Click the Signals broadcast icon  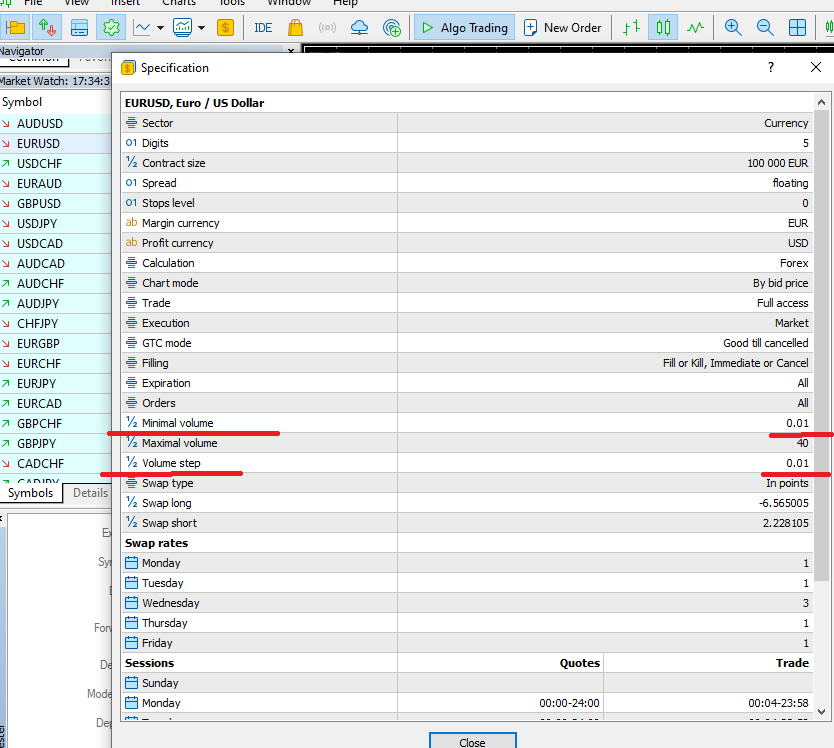coord(327,28)
